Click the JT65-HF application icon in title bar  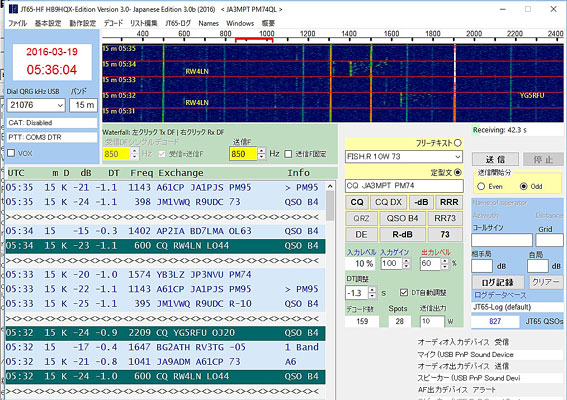(x=13, y=9)
